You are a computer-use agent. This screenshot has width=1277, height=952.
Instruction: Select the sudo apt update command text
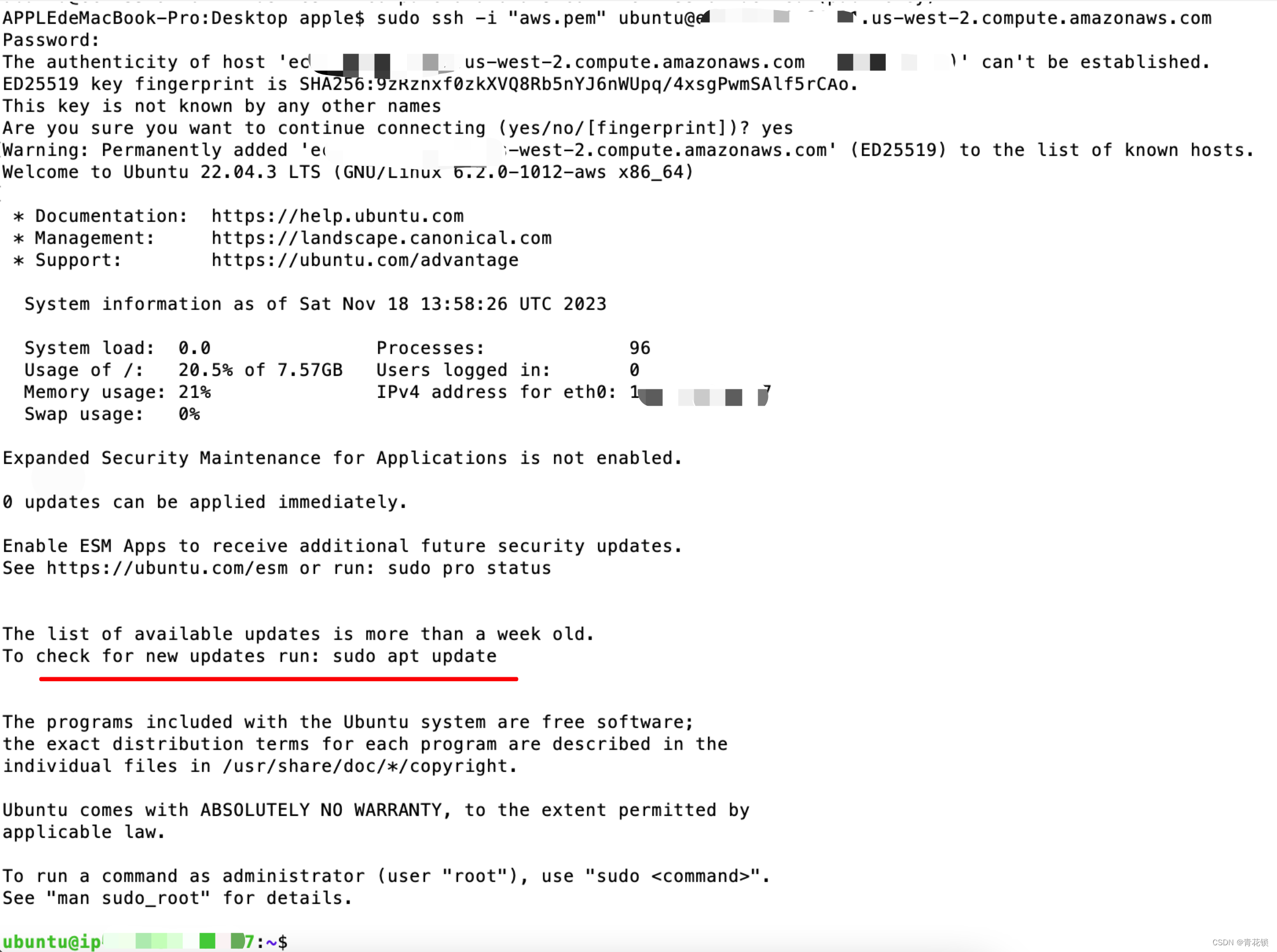click(x=414, y=656)
